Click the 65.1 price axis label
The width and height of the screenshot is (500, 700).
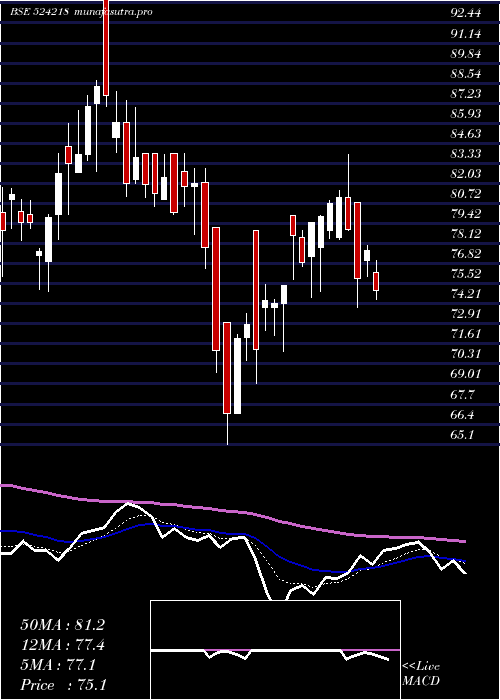point(462,435)
